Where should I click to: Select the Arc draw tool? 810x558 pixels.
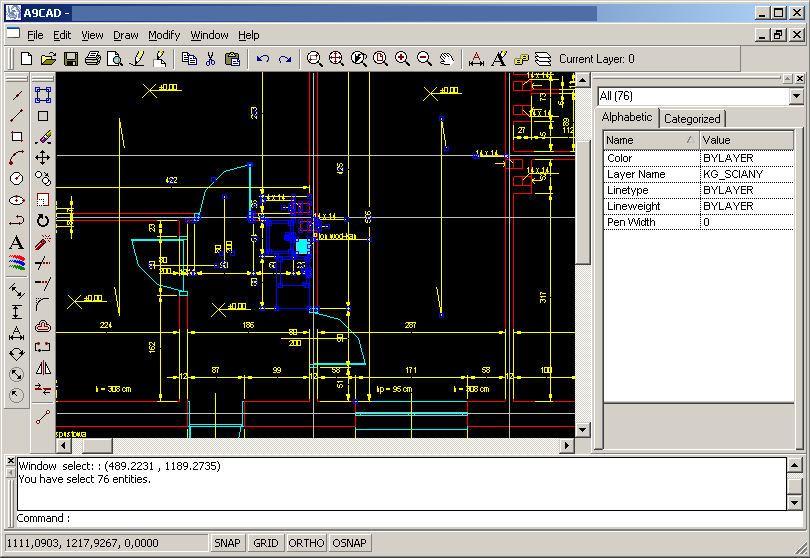click(x=17, y=158)
